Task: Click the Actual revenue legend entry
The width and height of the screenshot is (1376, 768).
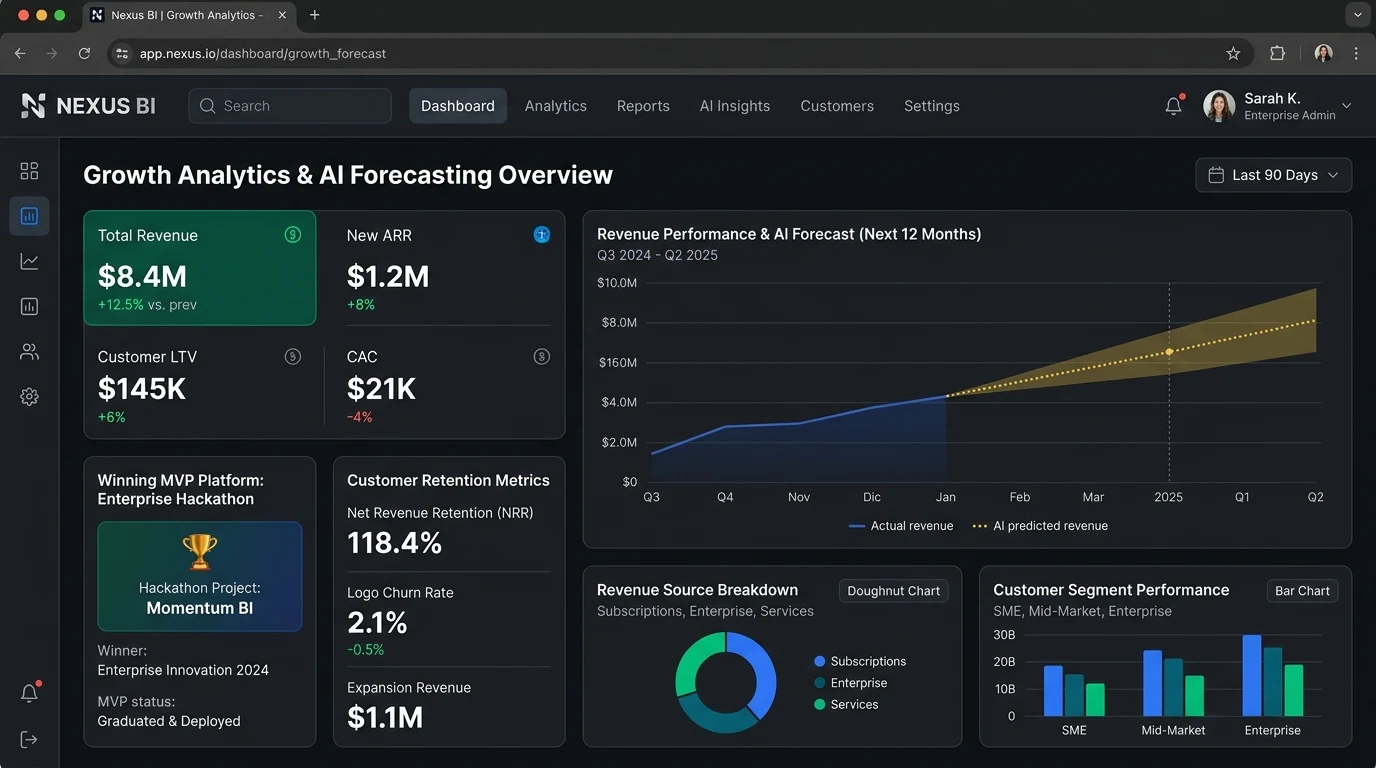Action: (901, 526)
